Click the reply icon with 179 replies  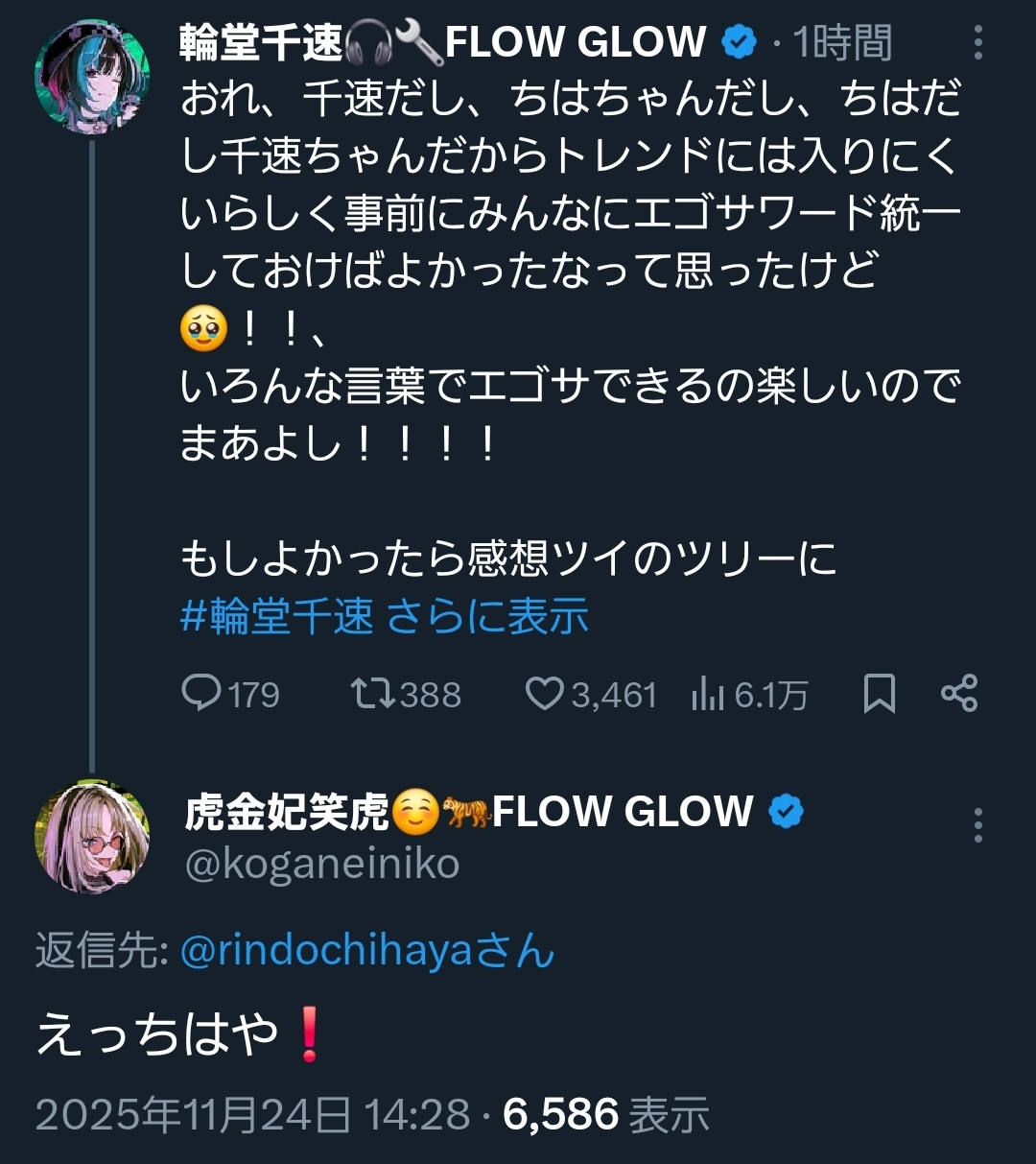202,693
